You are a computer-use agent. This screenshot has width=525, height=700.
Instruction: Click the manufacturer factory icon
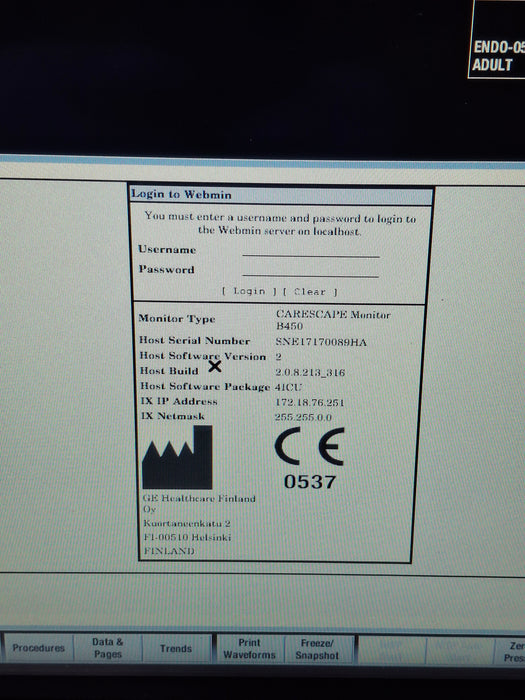tap(177, 457)
